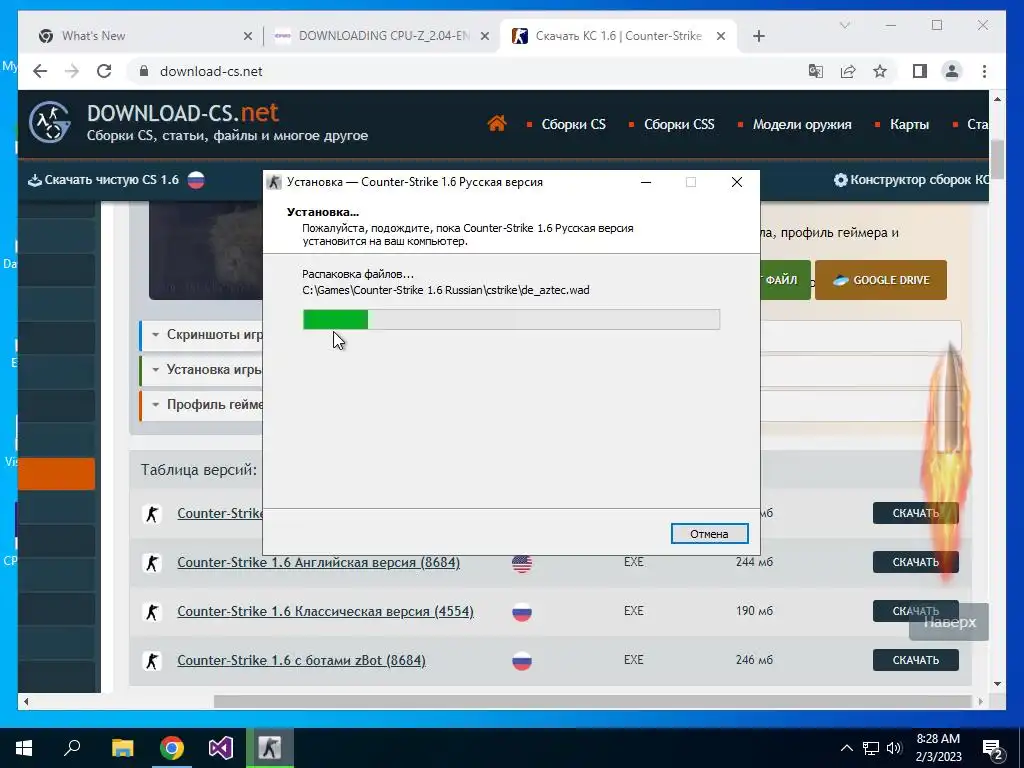The image size is (1024, 768).
Task: Click Скачать чистую CS 1.6 link
Action: click(x=111, y=180)
